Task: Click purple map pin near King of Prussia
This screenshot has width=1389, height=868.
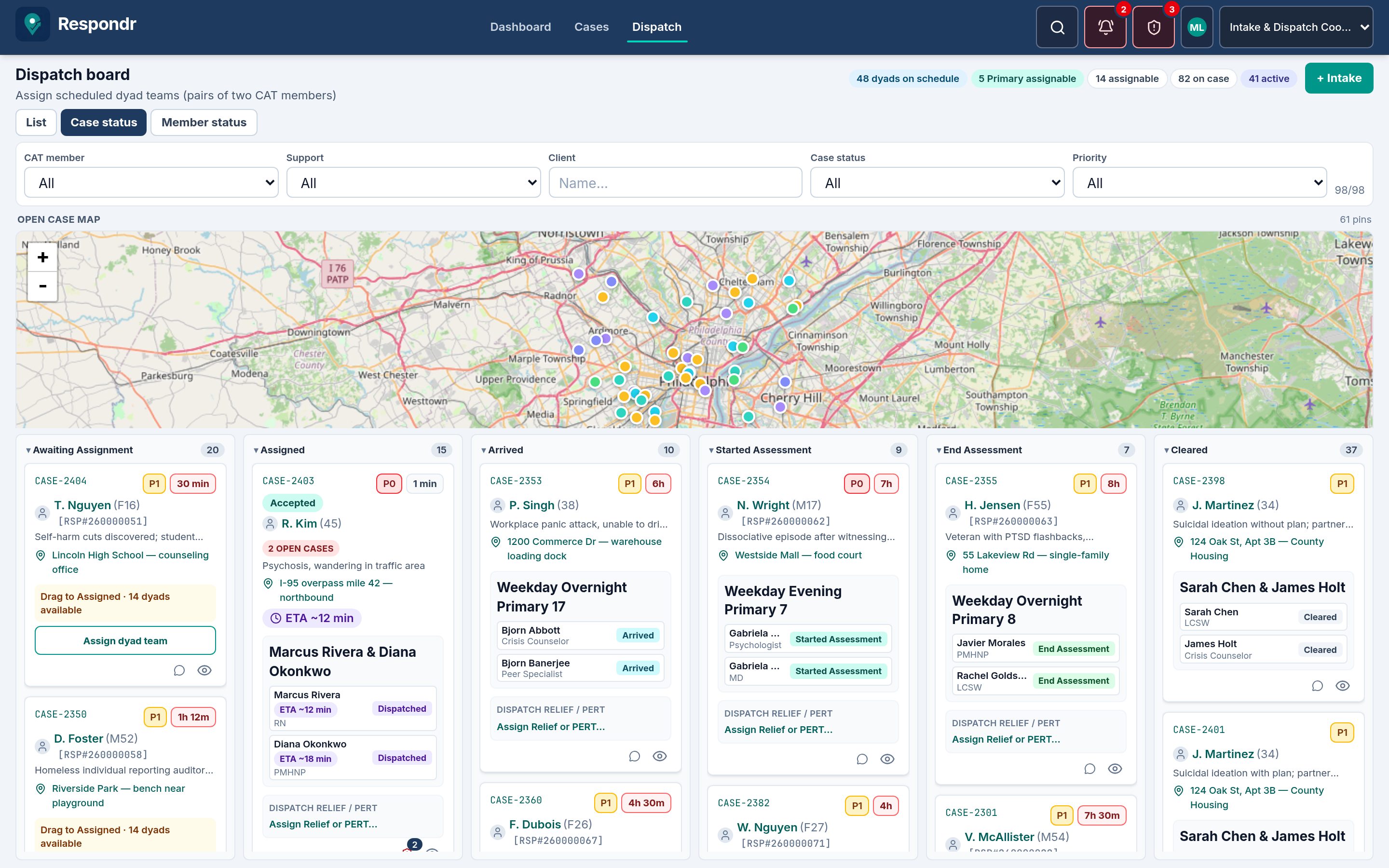Action: point(579,274)
